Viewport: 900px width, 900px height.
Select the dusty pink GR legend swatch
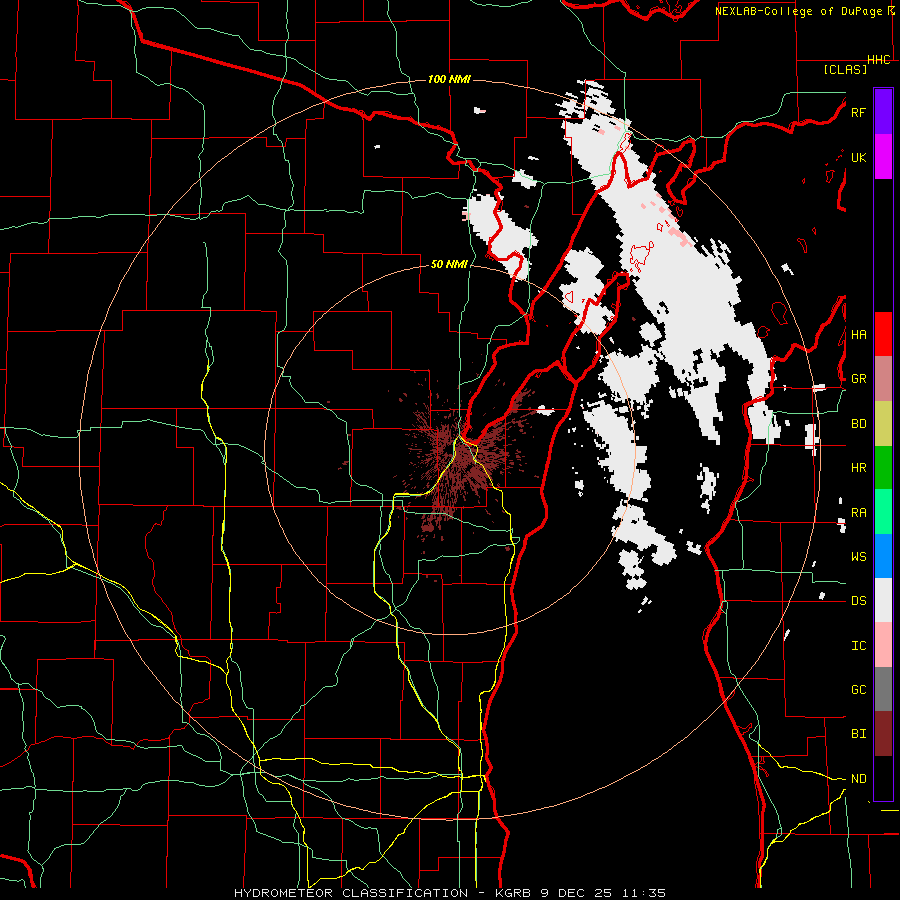(883, 379)
